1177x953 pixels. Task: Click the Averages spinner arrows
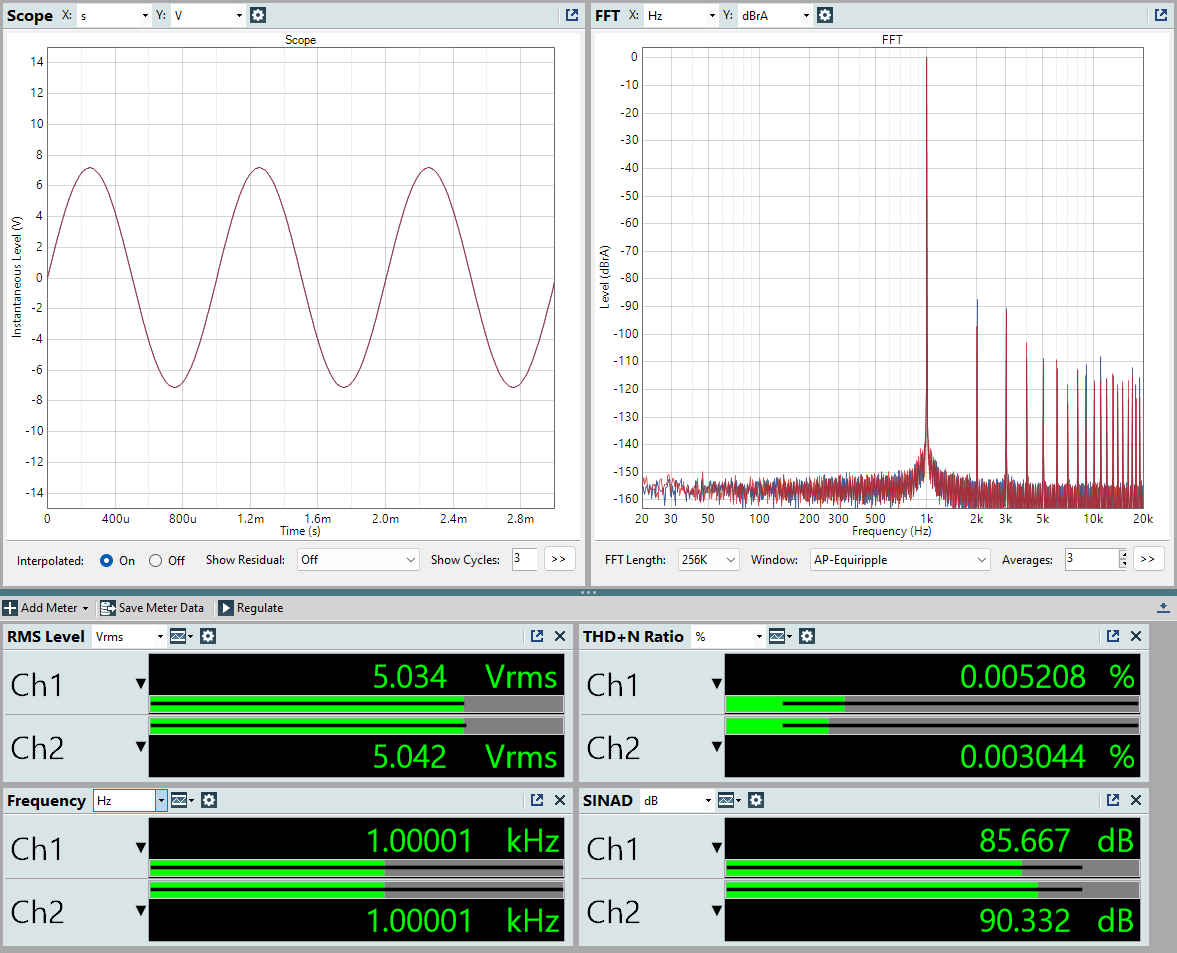[1123, 559]
